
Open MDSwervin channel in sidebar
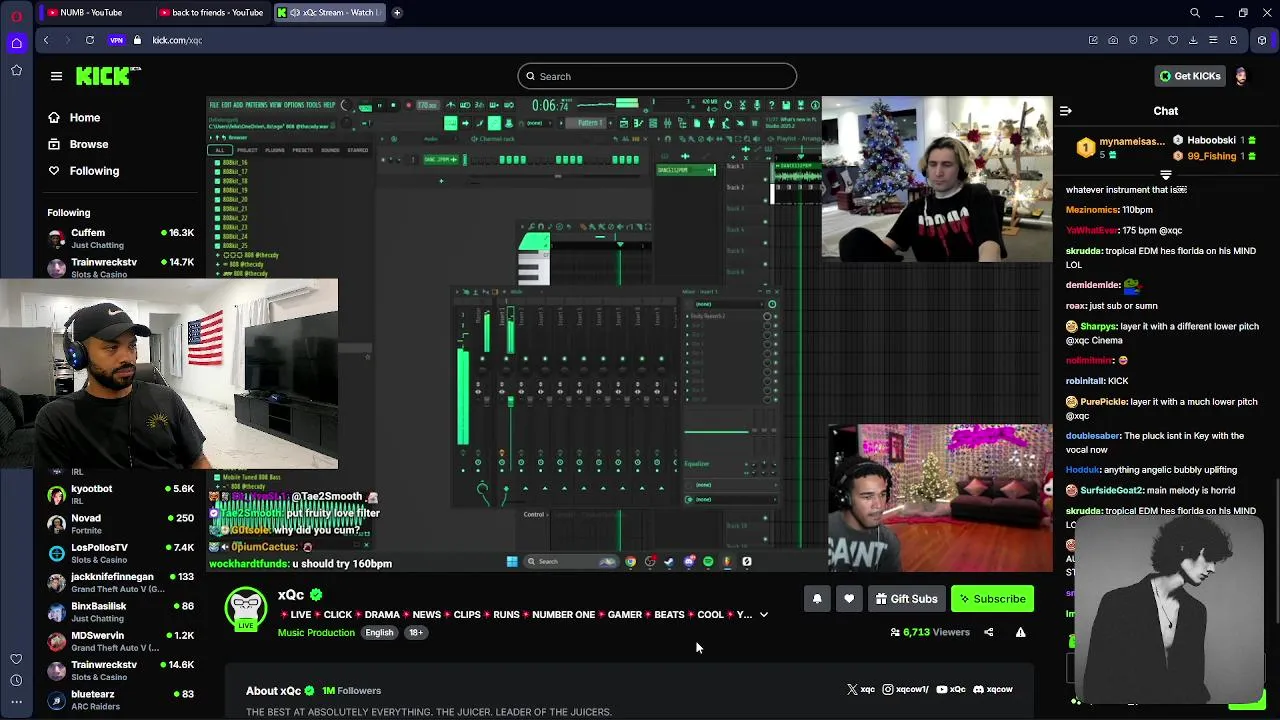coord(120,641)
